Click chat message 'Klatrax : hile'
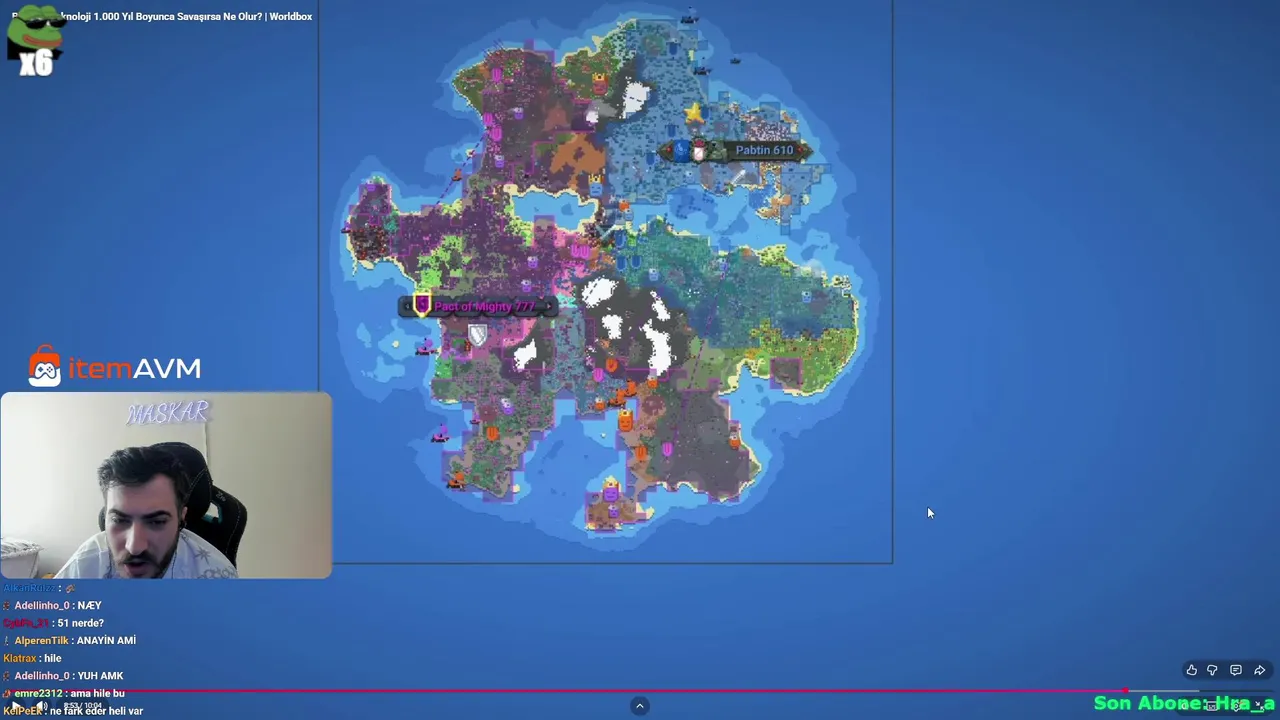 [x=33, y=658]
